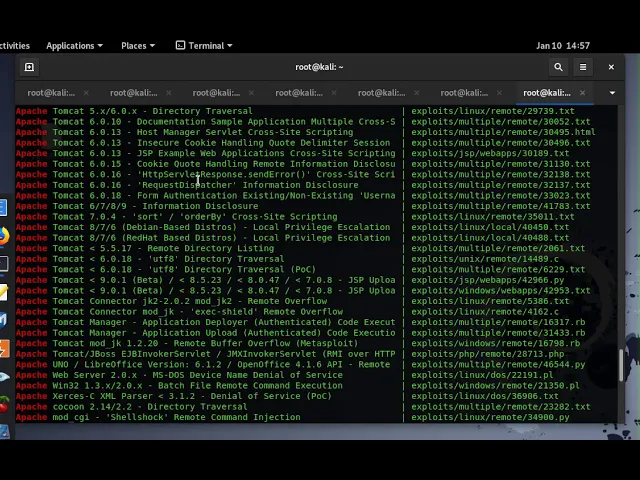640x480 pixels.
Task: Open the terminal icon in the dock
Action: click(4, 264)
